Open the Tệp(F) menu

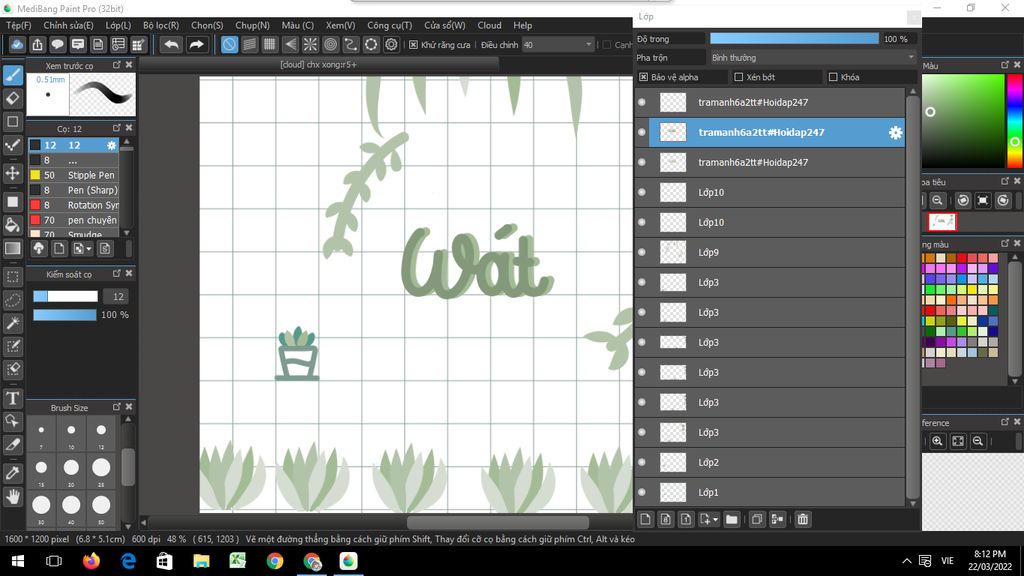tap(18, 25)
